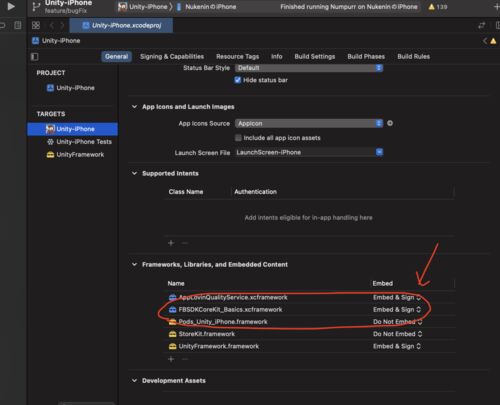Collapse the Development Assets section
The height and width of the screenshot is (405, 500).
pyautogui.click(x=134, y=380)
